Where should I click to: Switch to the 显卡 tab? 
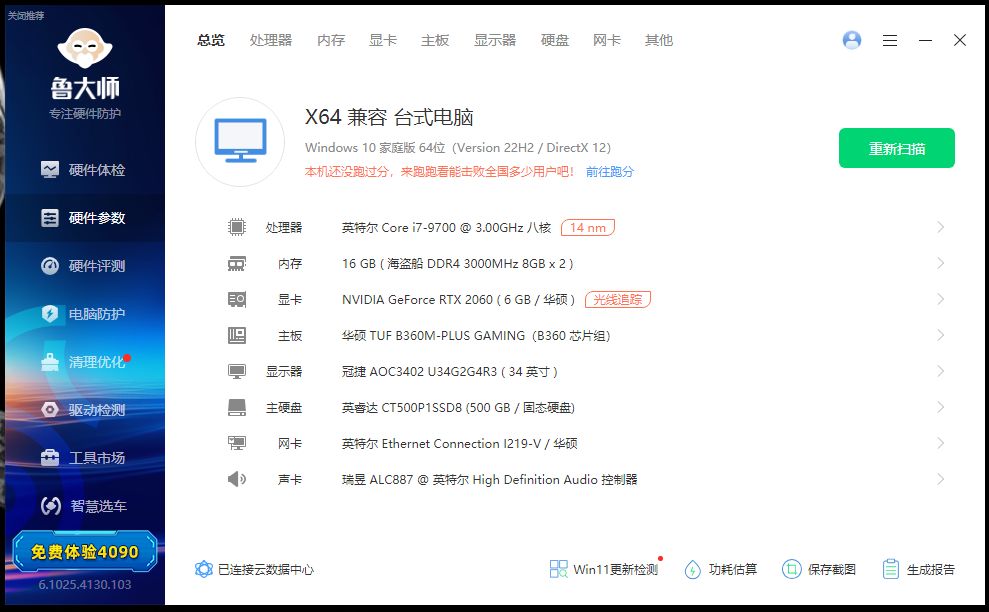pos(383,40)
